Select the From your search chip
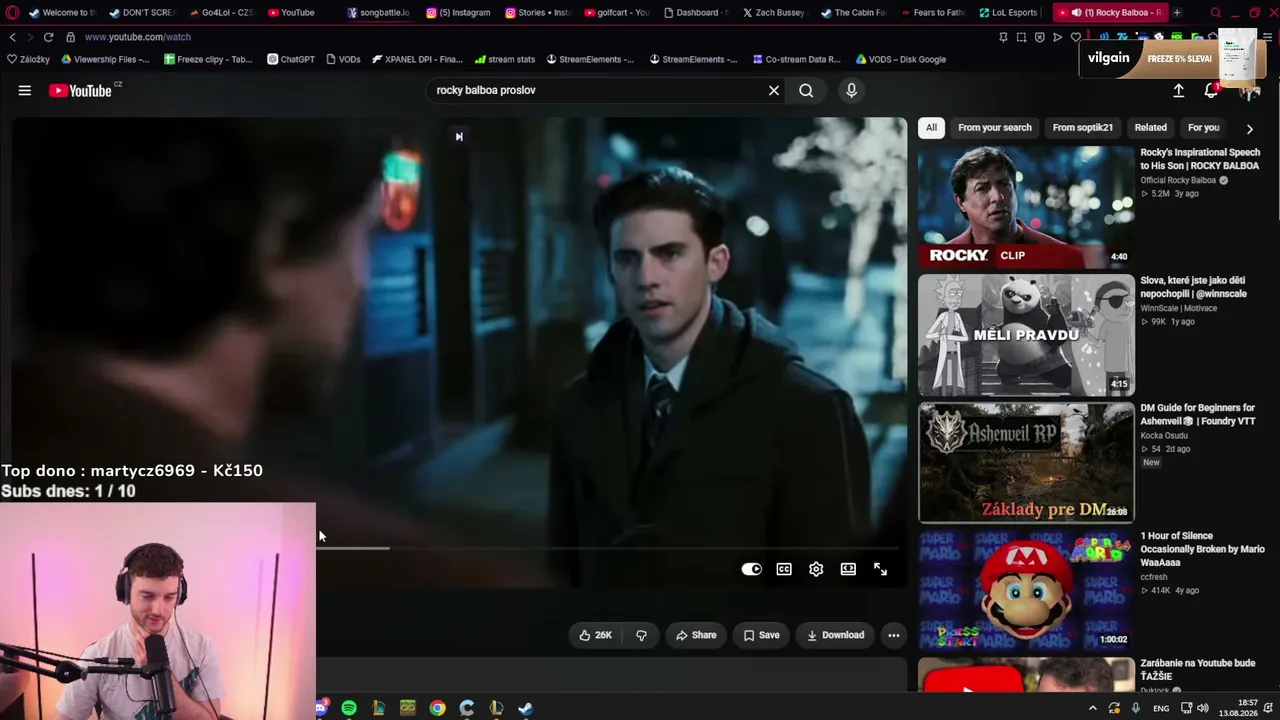The height and width of the screenshot is (720, 1280). click(994, 128)
